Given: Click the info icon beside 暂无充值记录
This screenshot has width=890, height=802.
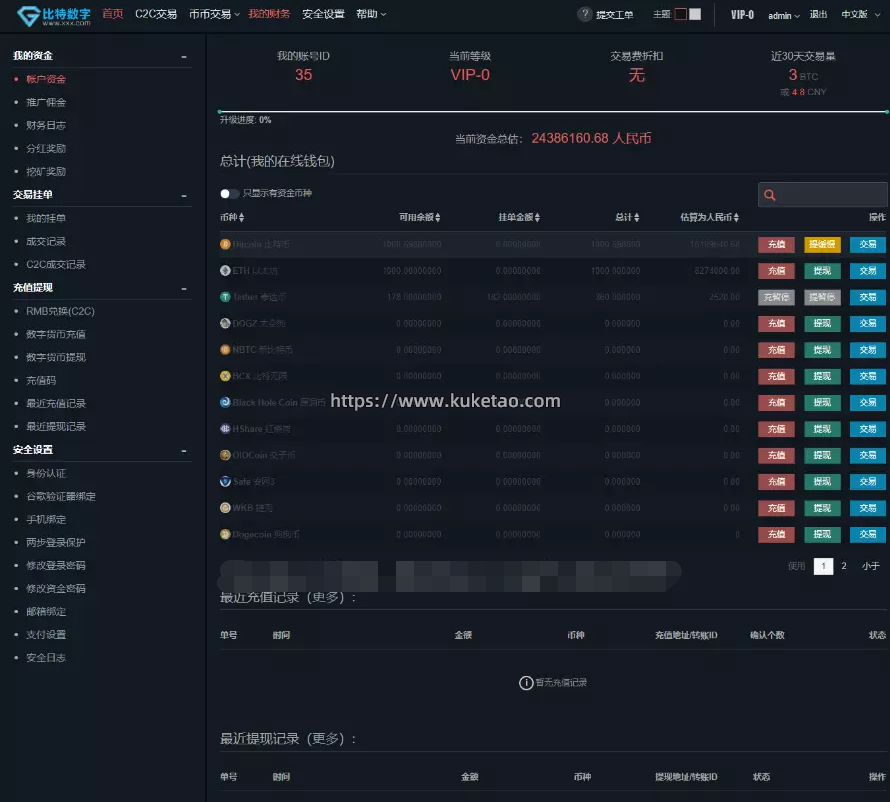Looking at the screenshot, I should pos(526,683).
